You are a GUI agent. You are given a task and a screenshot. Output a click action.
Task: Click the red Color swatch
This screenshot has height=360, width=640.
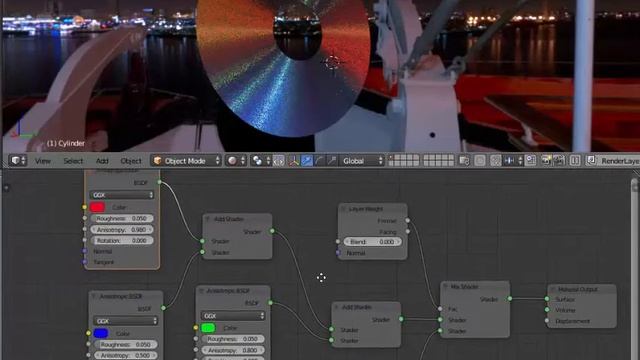[97, 207]
